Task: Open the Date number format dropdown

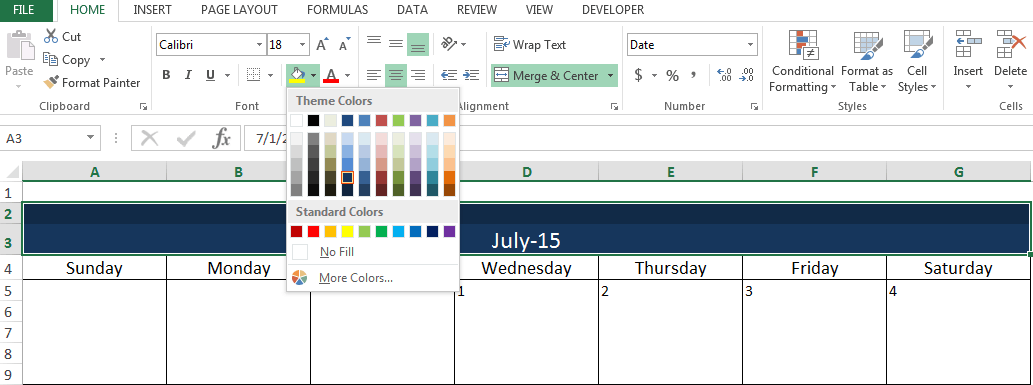Action: 750,45
